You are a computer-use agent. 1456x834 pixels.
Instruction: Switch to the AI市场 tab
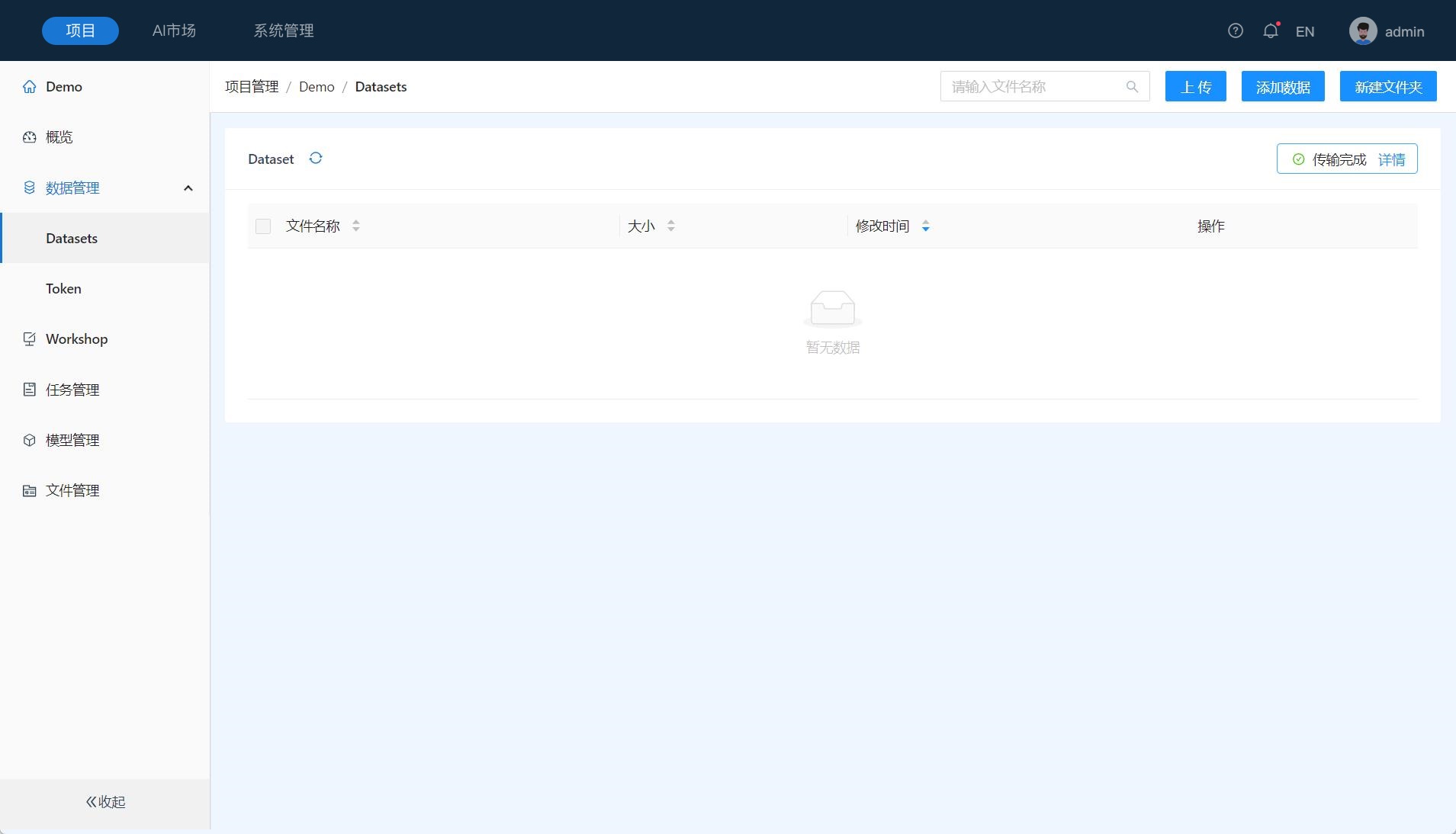point(174,30)
